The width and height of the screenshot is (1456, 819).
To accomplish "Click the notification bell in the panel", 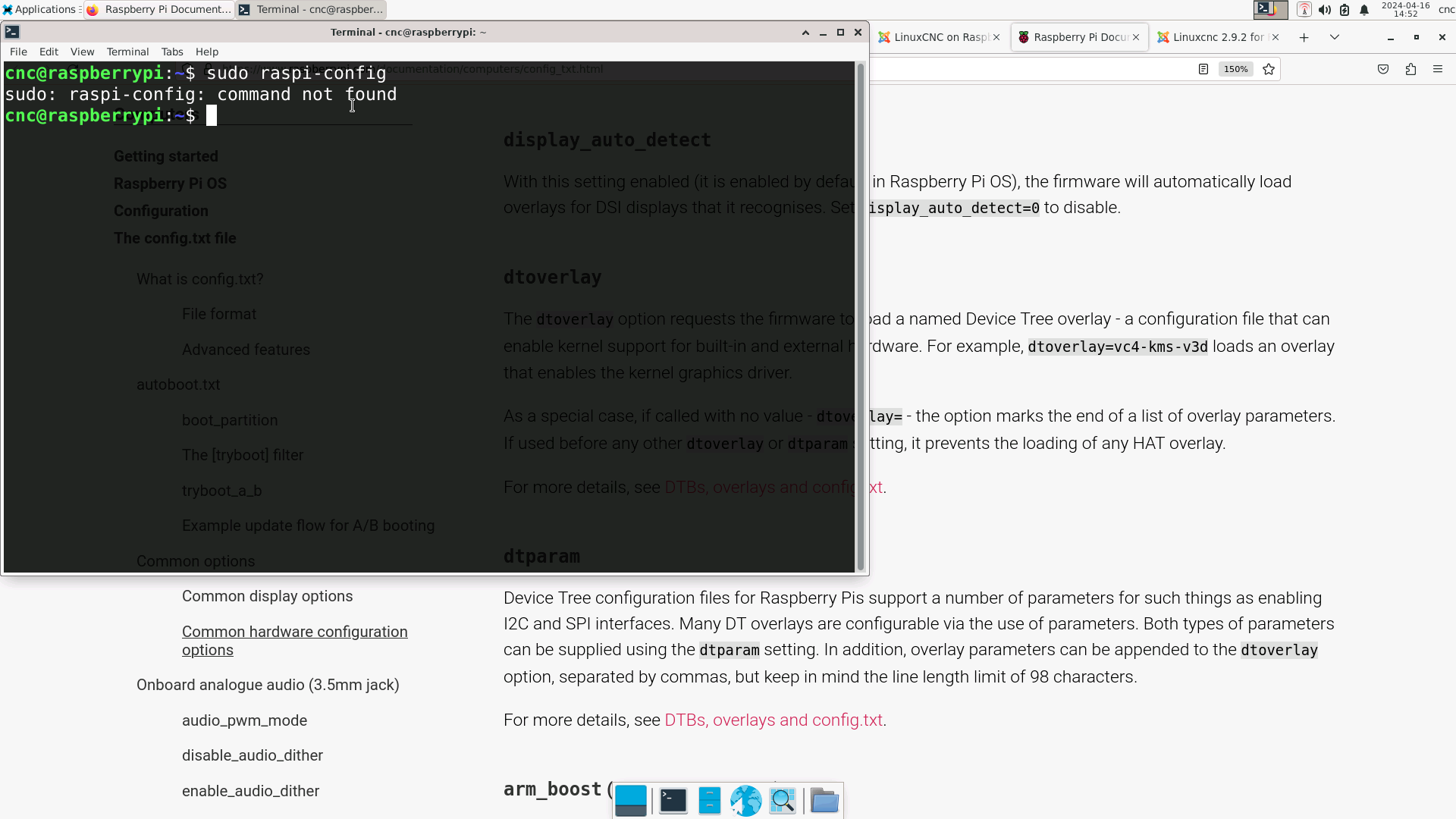I will [1364, 10].
